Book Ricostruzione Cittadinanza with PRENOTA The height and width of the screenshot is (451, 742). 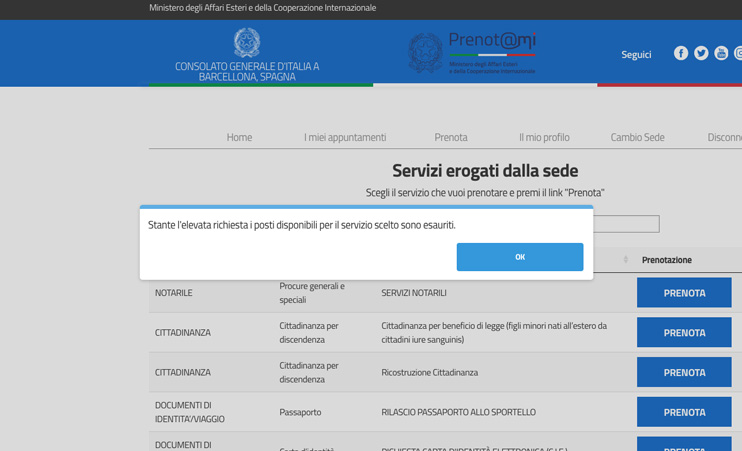click(x=684, y=372)
